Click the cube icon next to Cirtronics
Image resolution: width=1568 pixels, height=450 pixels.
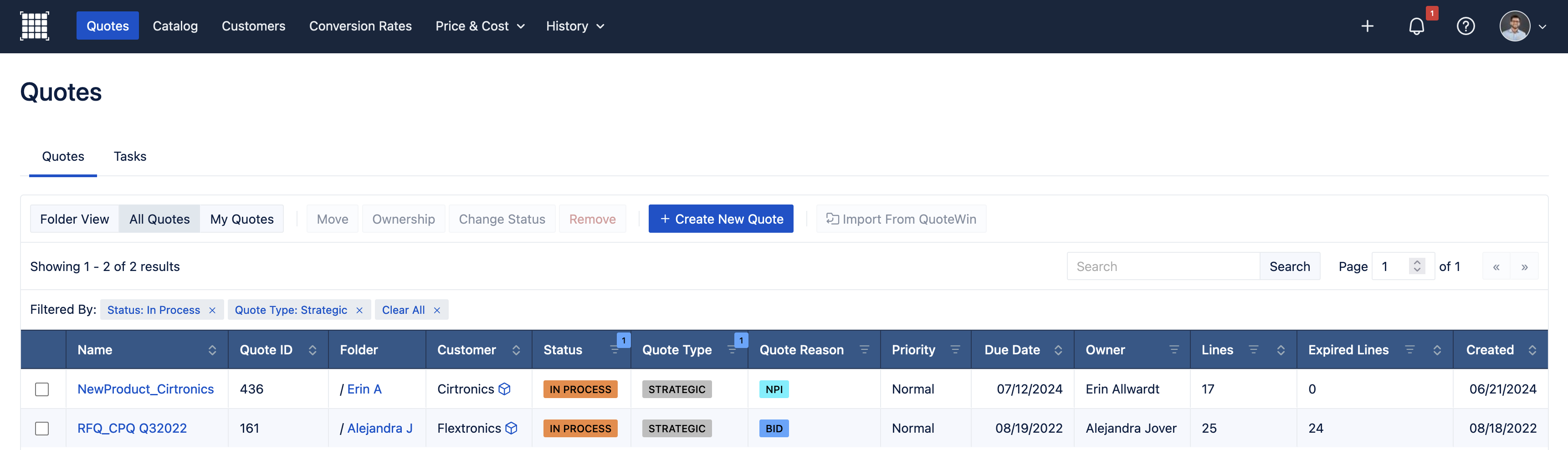click(505, 389)
